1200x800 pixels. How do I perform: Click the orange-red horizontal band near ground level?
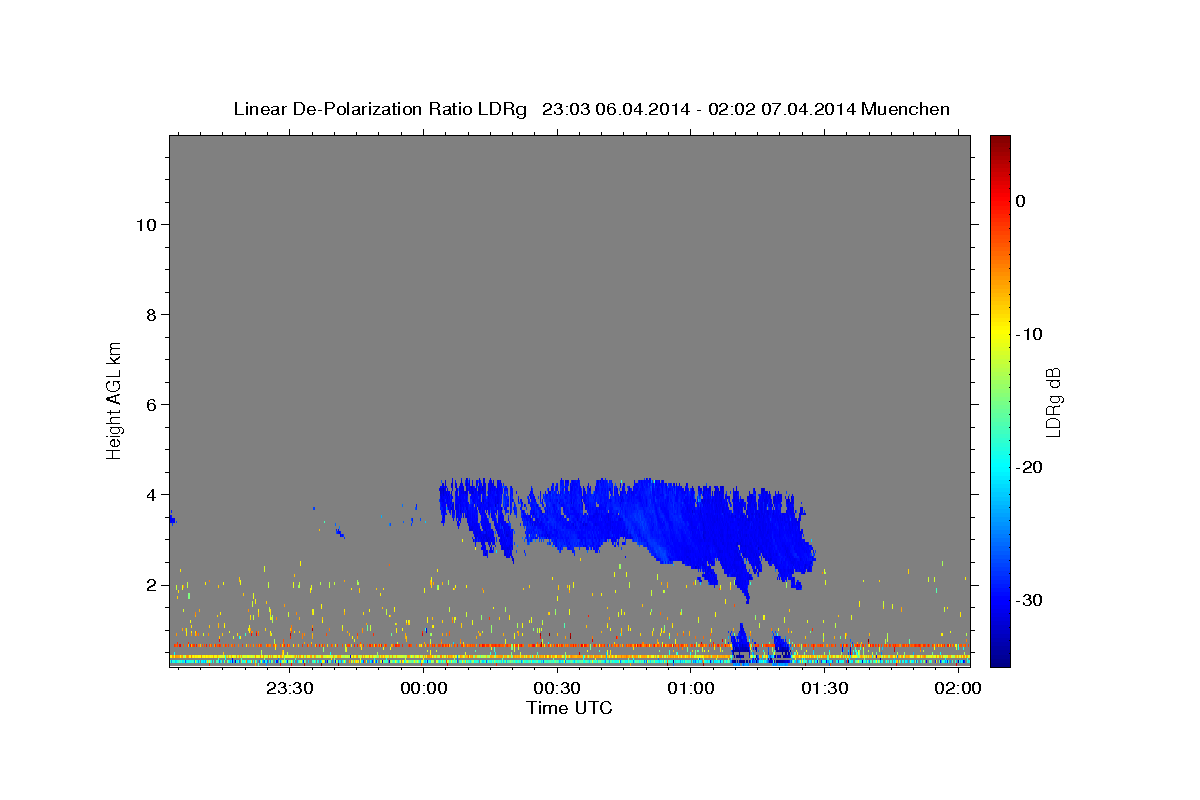(569, 646)
